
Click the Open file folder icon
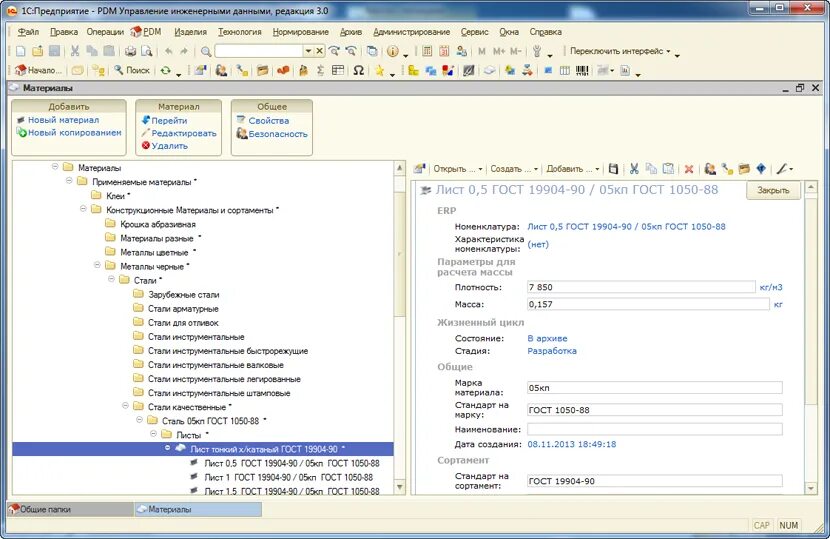(38, 51)
